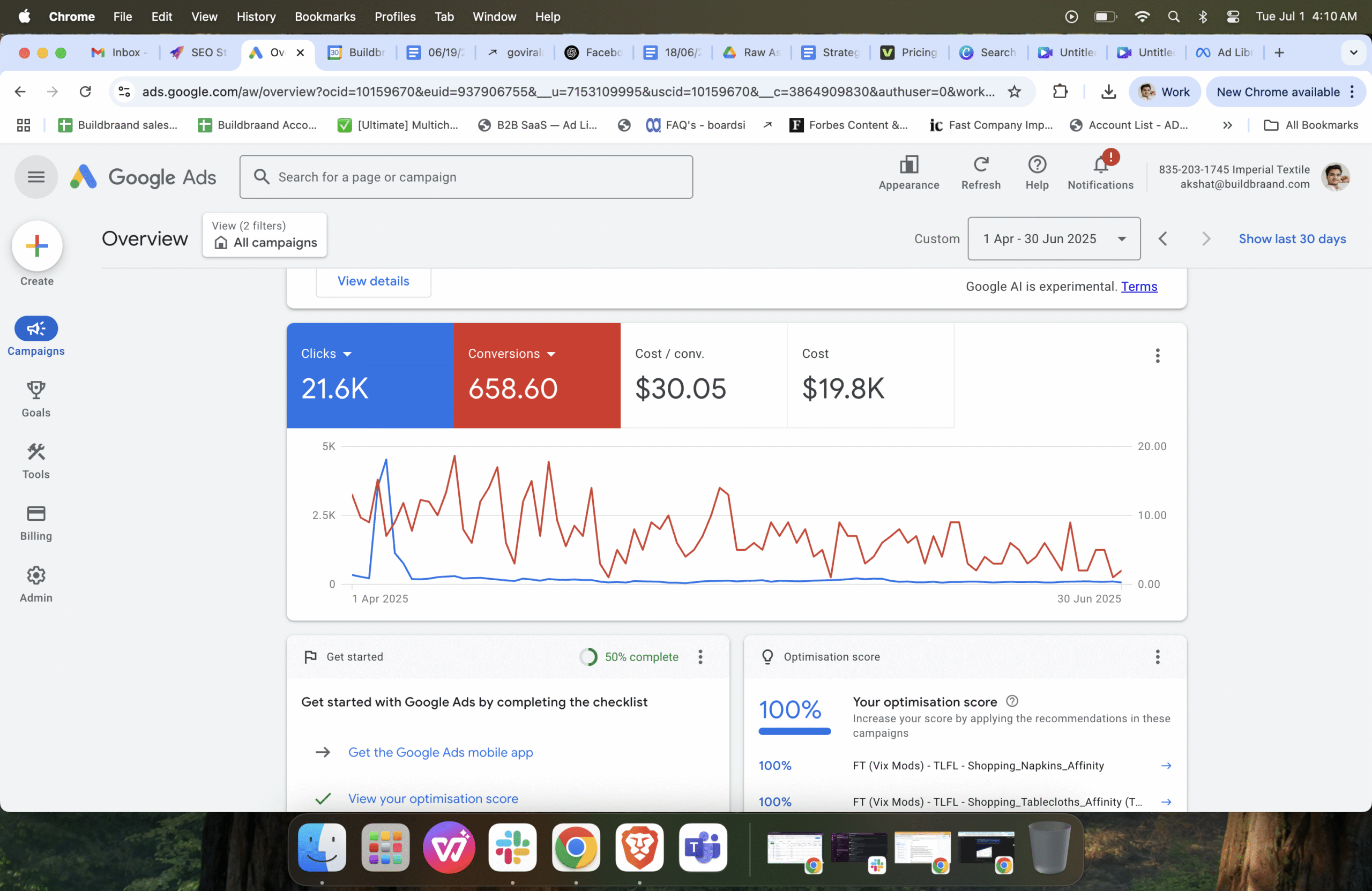This screenshot has height=891, width=1372.
Task: Click the 100% optimisation score bar
Action: point(794,731)
